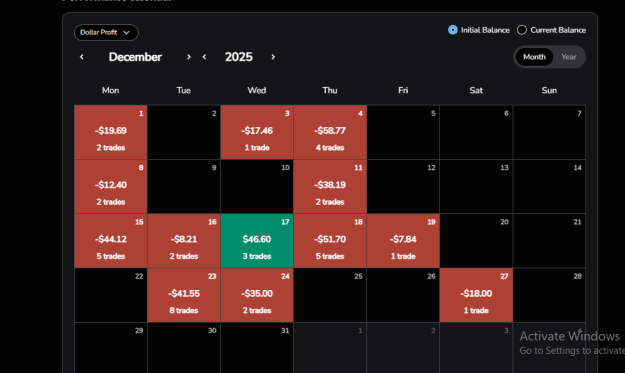Screen dimensions: 625x373
Task: Switch to Month view
Action: pos(534,57)
